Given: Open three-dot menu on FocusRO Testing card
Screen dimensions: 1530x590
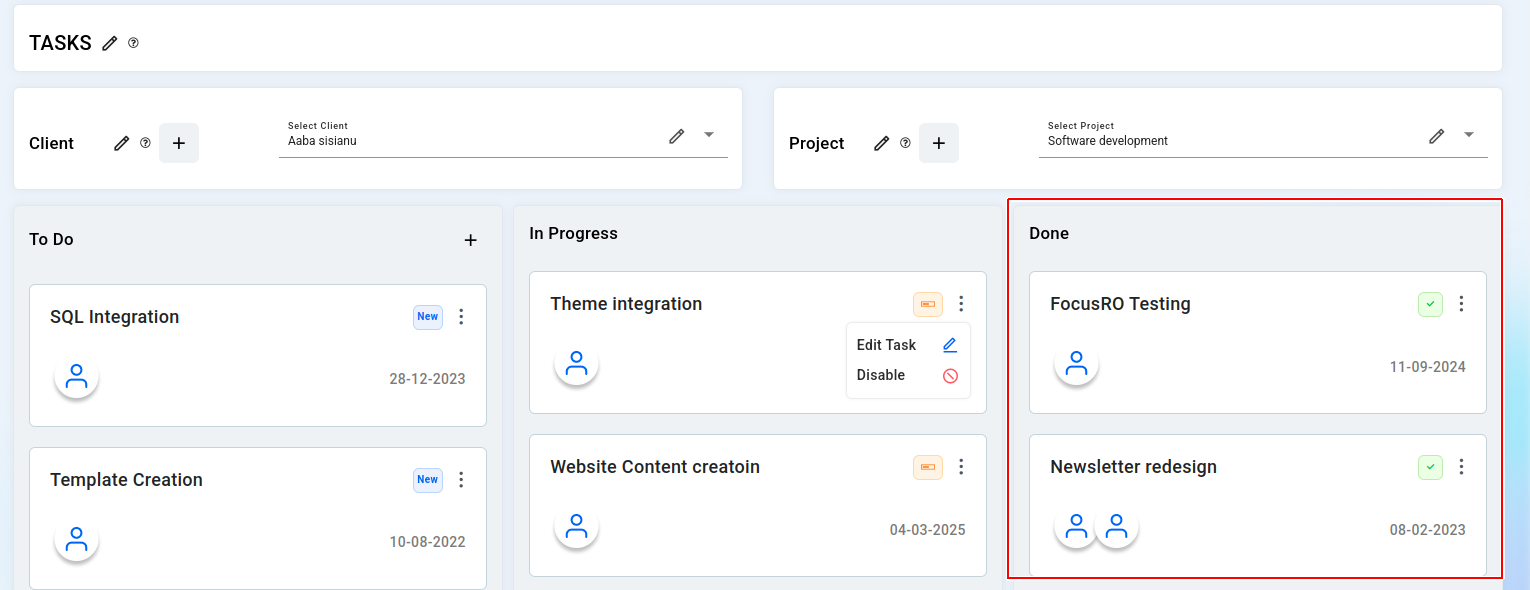Looking at the screenshot, I should click(x=1461, y=304).
